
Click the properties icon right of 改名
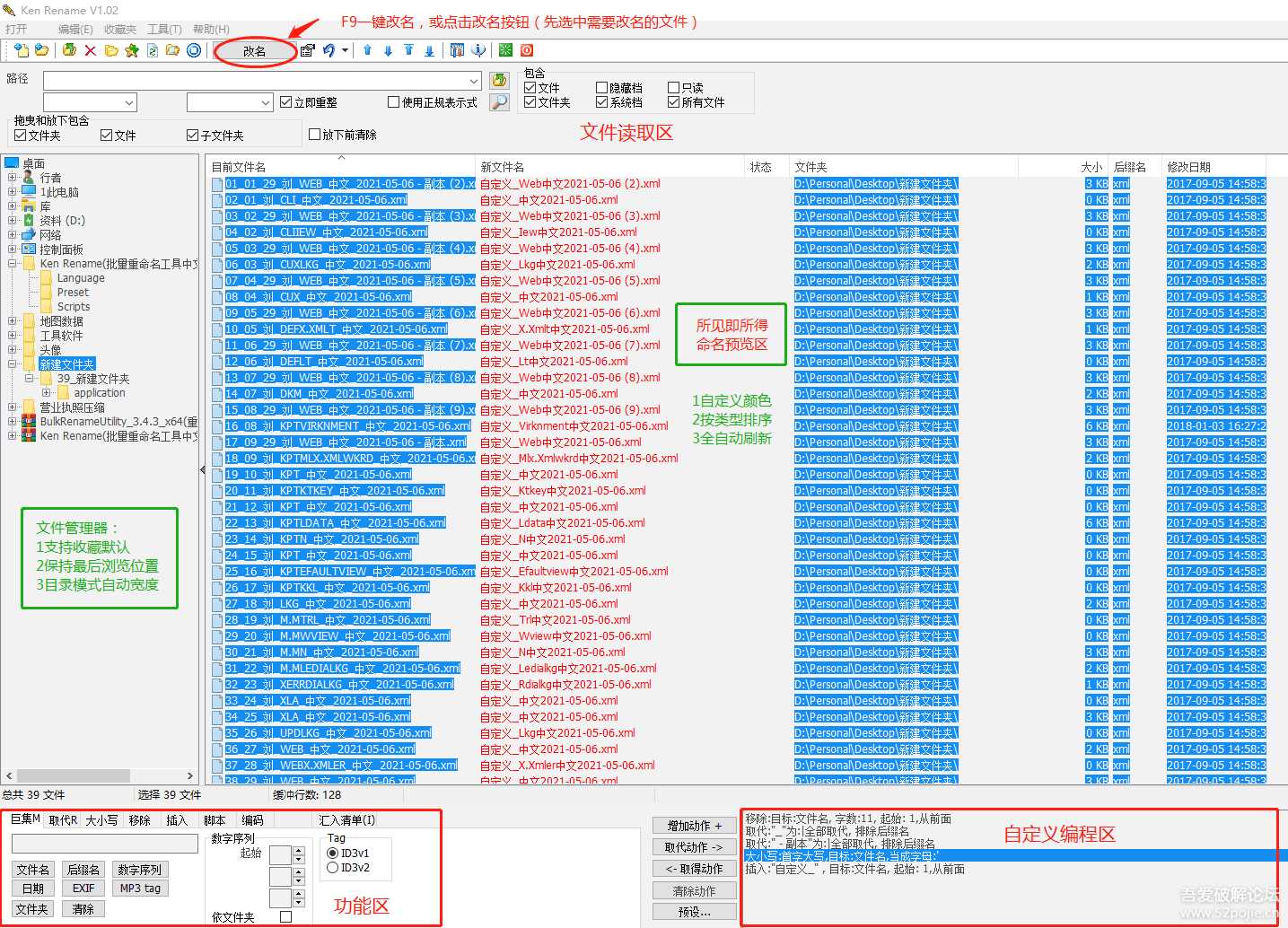click(x=308, y=50)
